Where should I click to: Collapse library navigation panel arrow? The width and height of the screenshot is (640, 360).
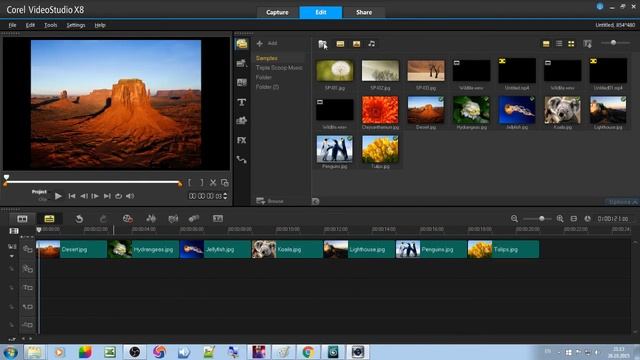[x=316, y=201]
